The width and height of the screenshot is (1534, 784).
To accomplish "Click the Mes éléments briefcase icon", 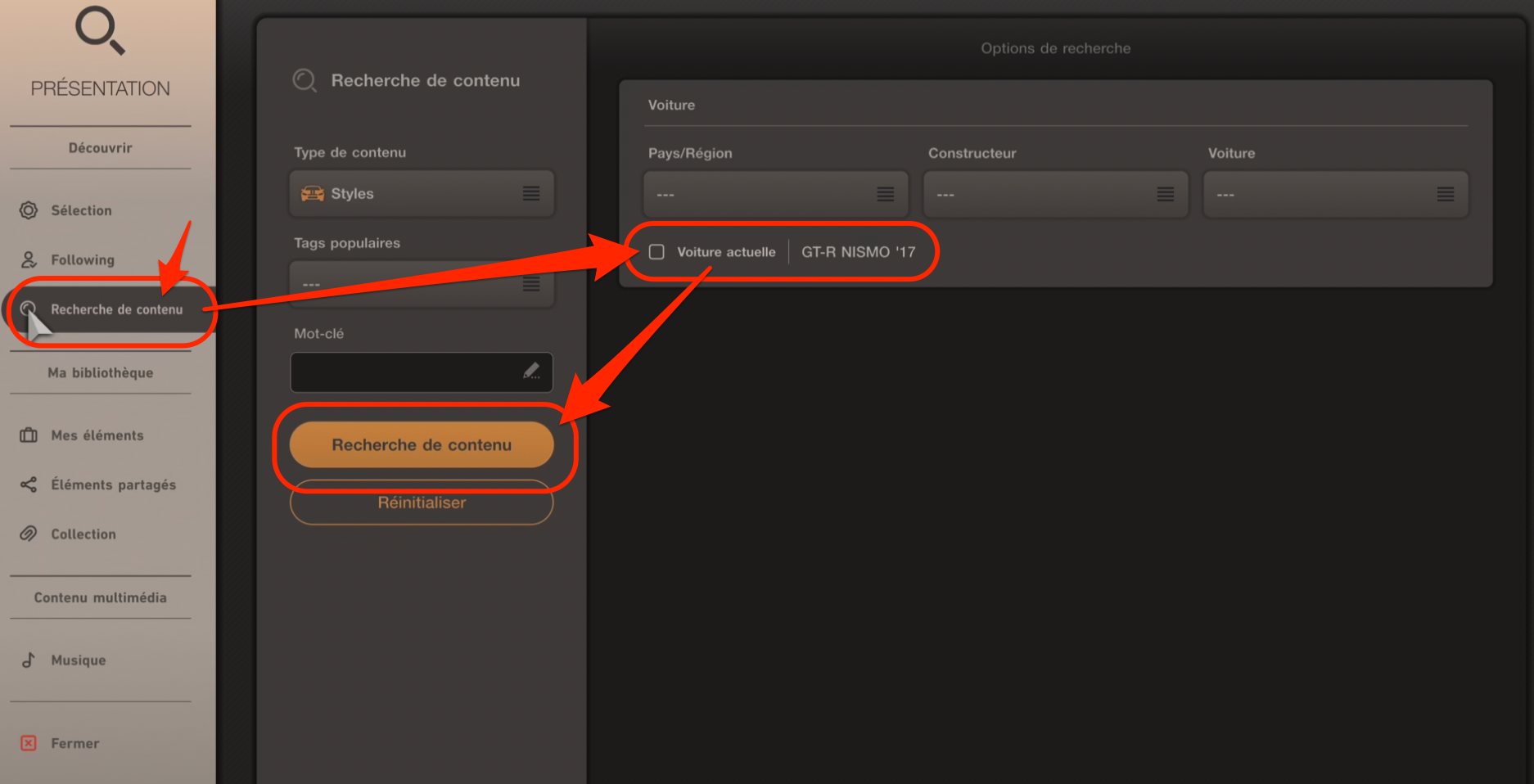I will click(29, 435).
